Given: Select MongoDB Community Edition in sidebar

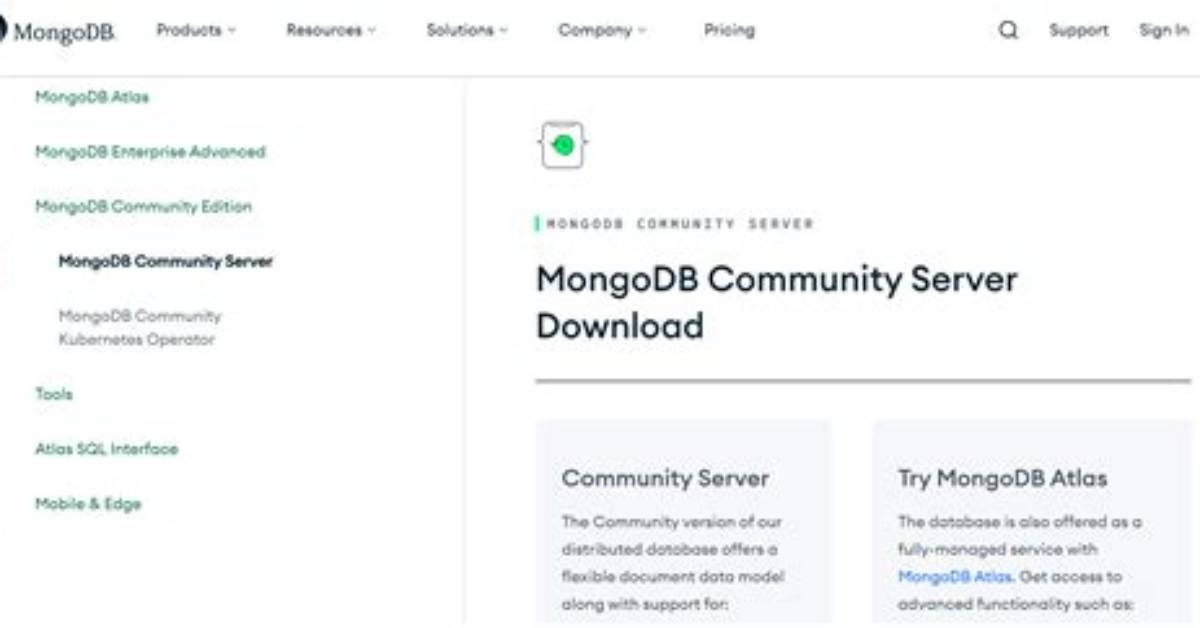Looking at the screenshot, I should tap(143, 206).
